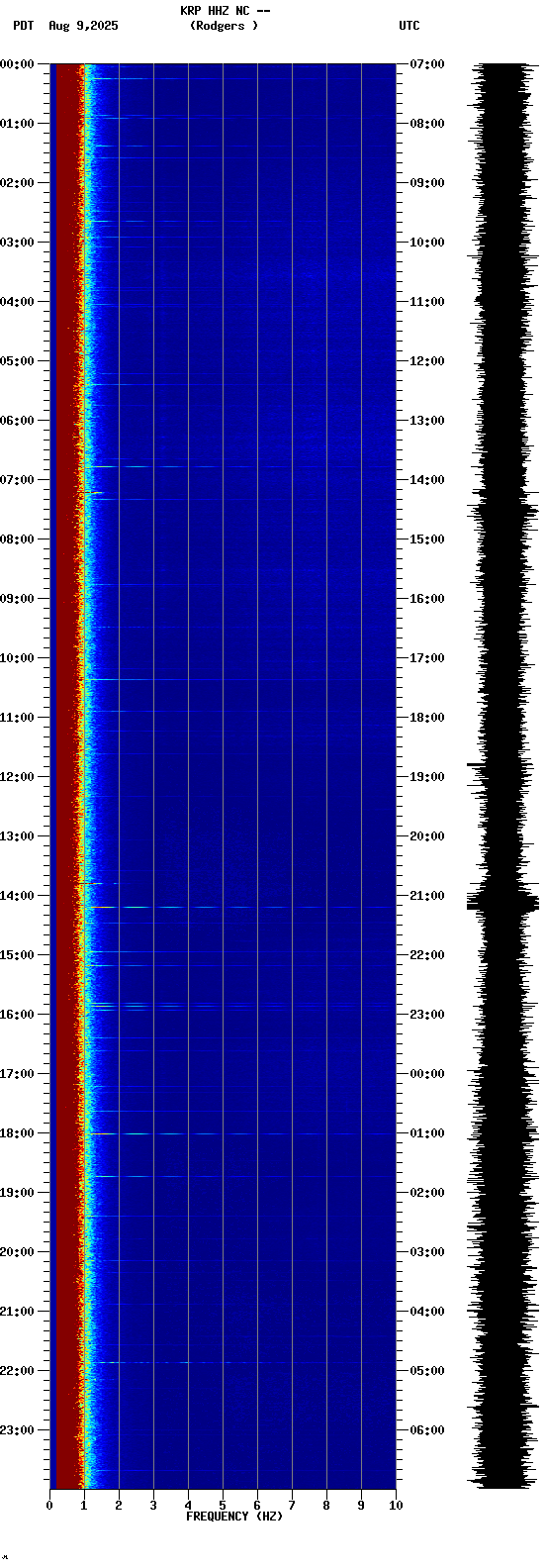Click the UTC axis label '12:00'
The image size is (546, 1568).
427,361
